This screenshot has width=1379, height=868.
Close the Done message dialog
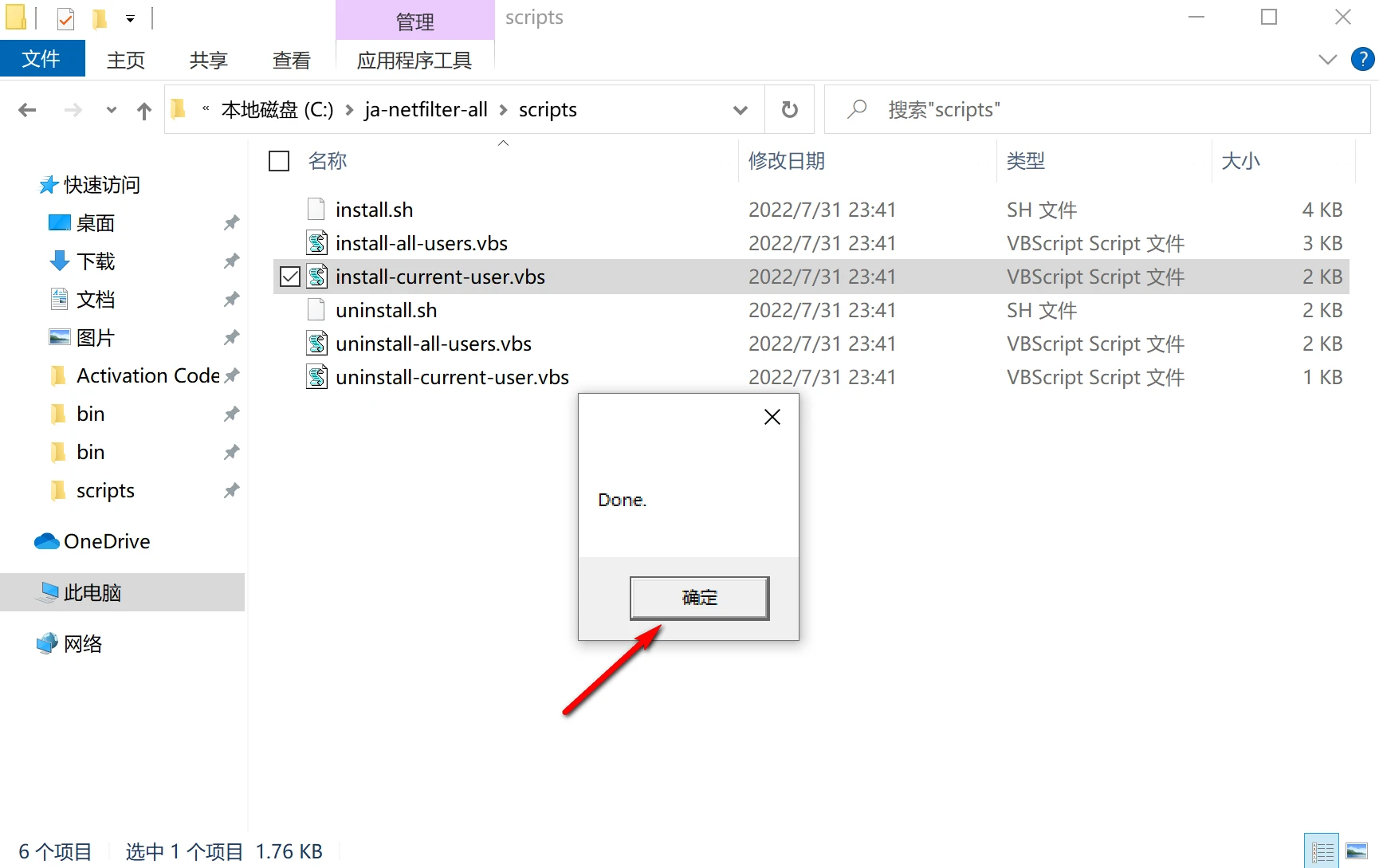pos(772,417)
